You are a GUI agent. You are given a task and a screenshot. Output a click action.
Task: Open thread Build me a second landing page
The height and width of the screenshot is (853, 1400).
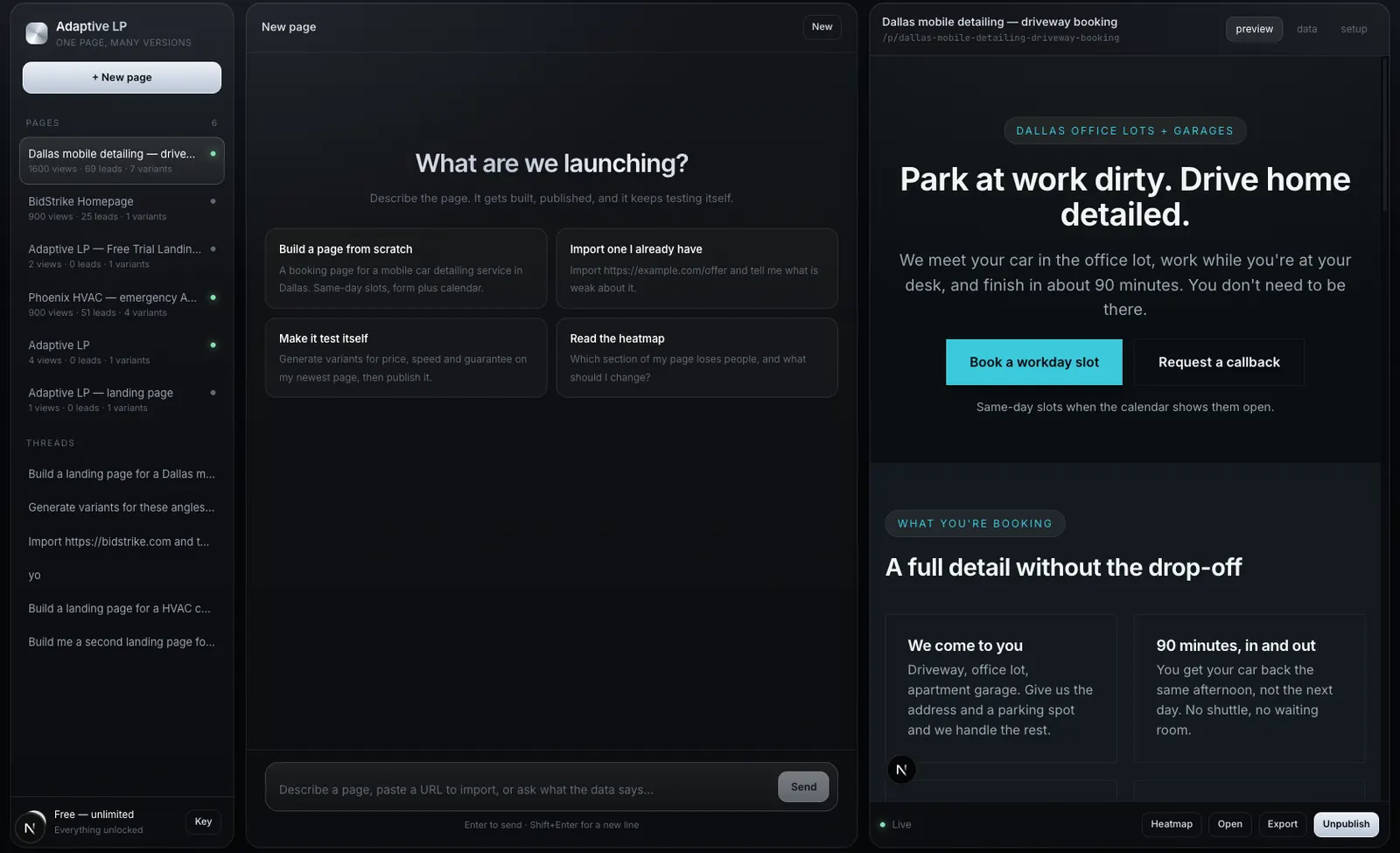[122, 642]
